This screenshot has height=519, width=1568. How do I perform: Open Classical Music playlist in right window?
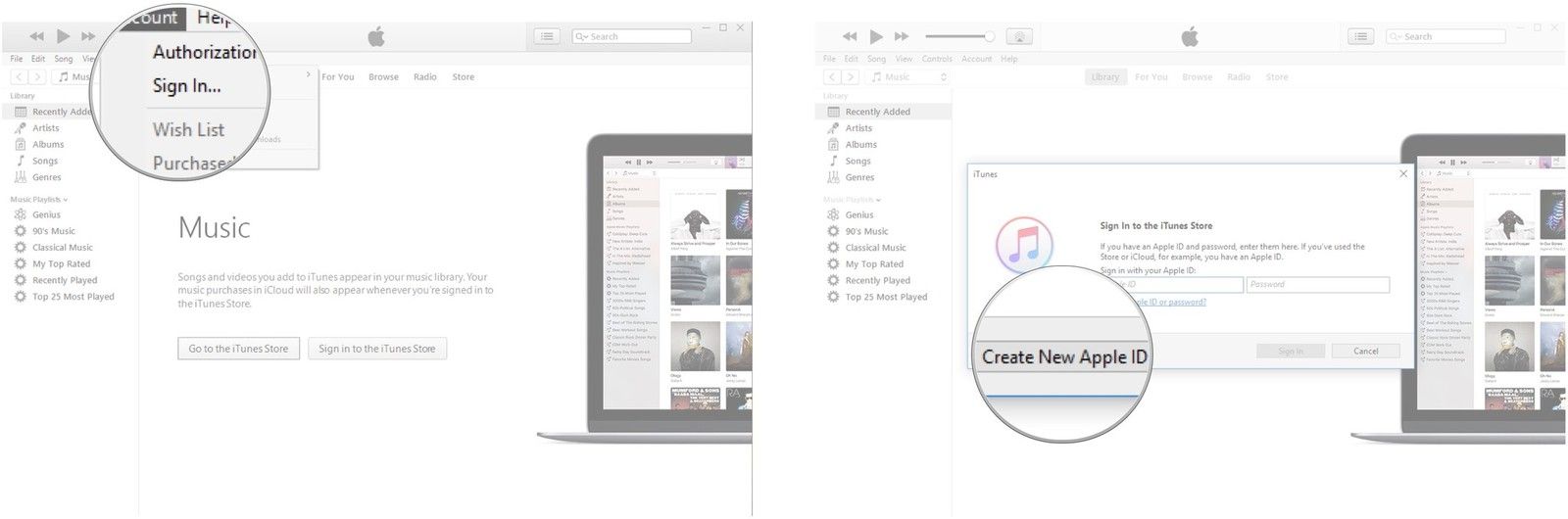click(876, 248)
